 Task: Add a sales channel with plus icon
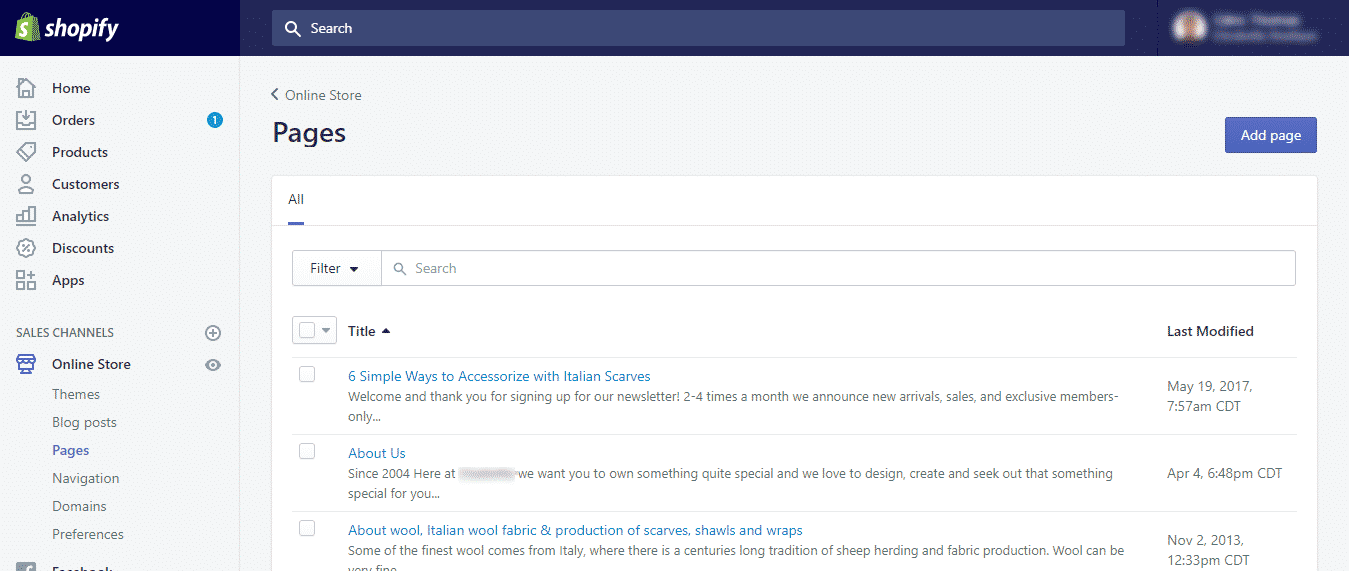click(x=212, y=333)
